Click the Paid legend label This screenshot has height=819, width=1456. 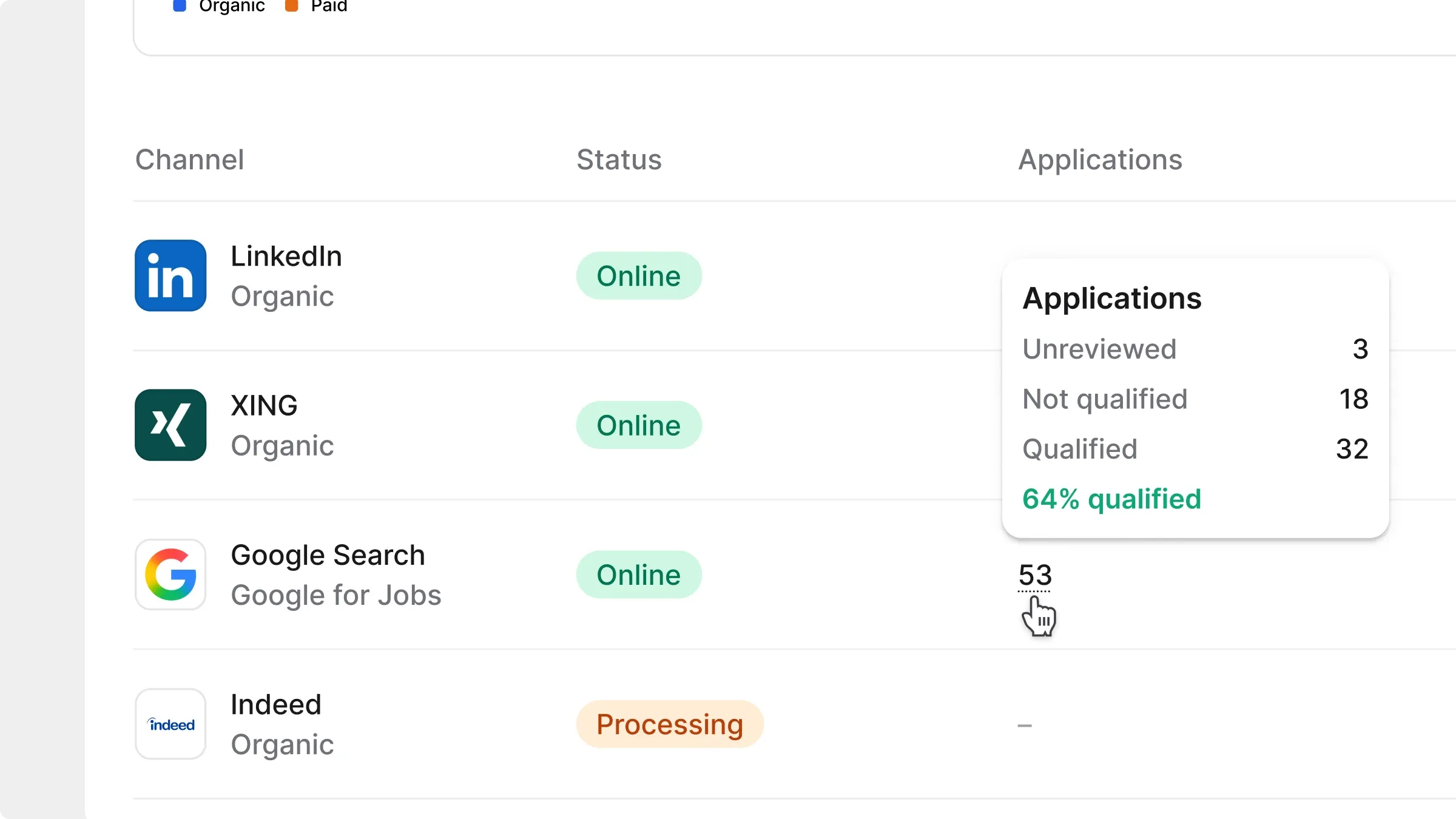tap(329, 6)
